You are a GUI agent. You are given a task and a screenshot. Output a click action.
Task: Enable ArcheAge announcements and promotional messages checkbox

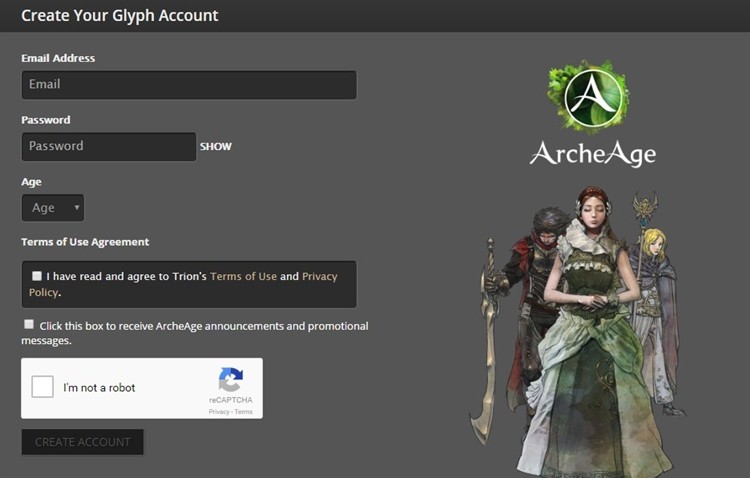pyautogui.click(x=29, y=324)
